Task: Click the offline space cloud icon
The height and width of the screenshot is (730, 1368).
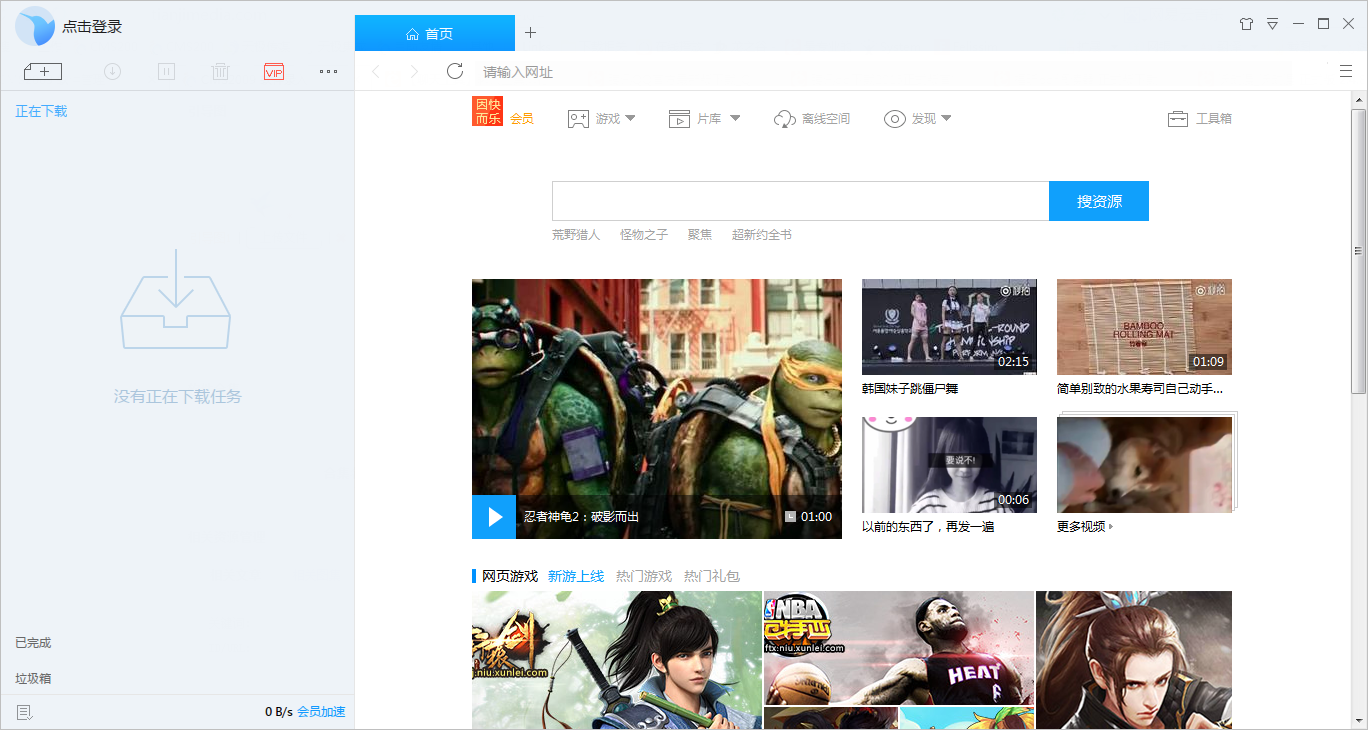Action: (785, 118)
